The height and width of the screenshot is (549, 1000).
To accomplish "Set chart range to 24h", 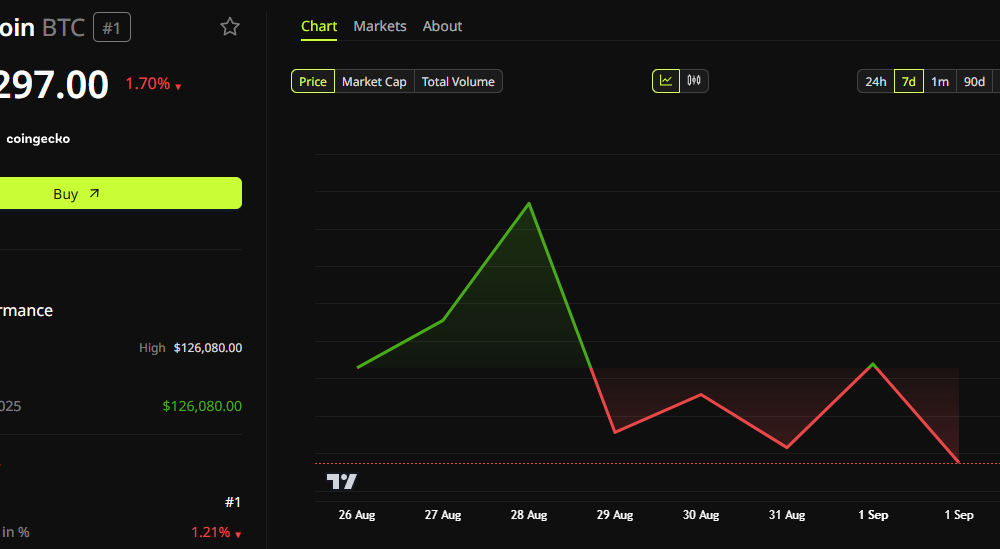I will point(876,82).
